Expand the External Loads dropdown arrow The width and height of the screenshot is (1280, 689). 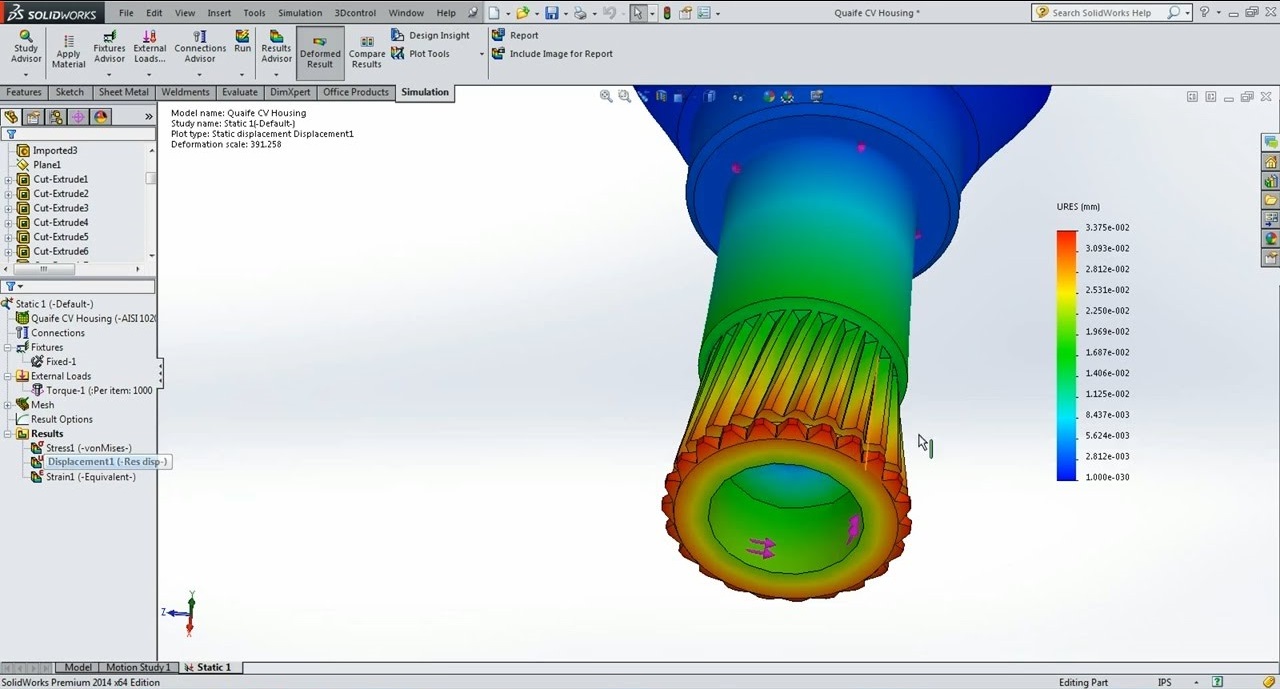coord(150,74)
